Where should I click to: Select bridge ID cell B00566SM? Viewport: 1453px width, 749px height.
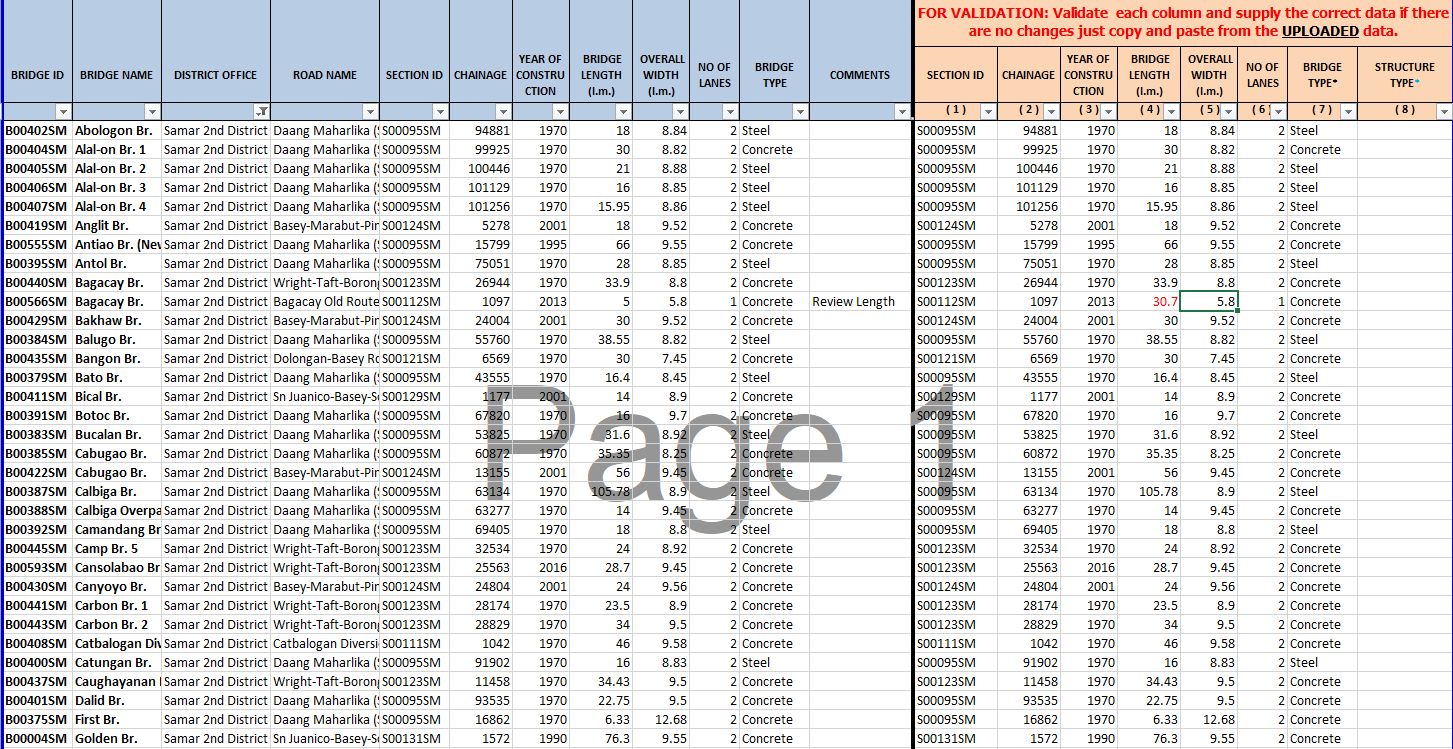coord(37,302)
